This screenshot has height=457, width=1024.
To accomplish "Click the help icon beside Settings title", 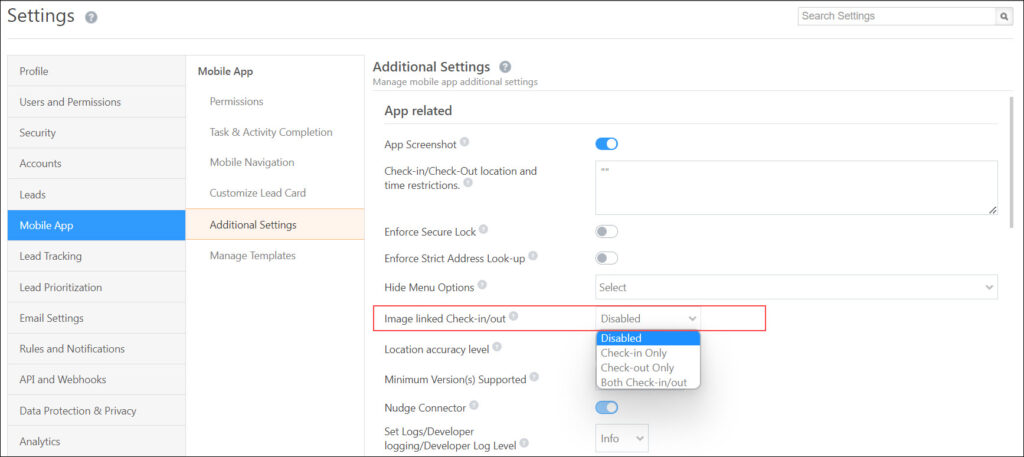I will coord(91,18).
